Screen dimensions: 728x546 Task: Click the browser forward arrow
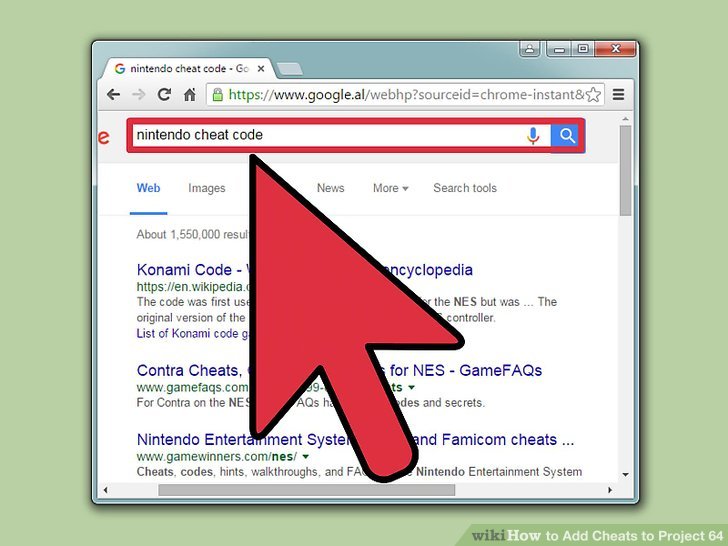click(138, 95)
